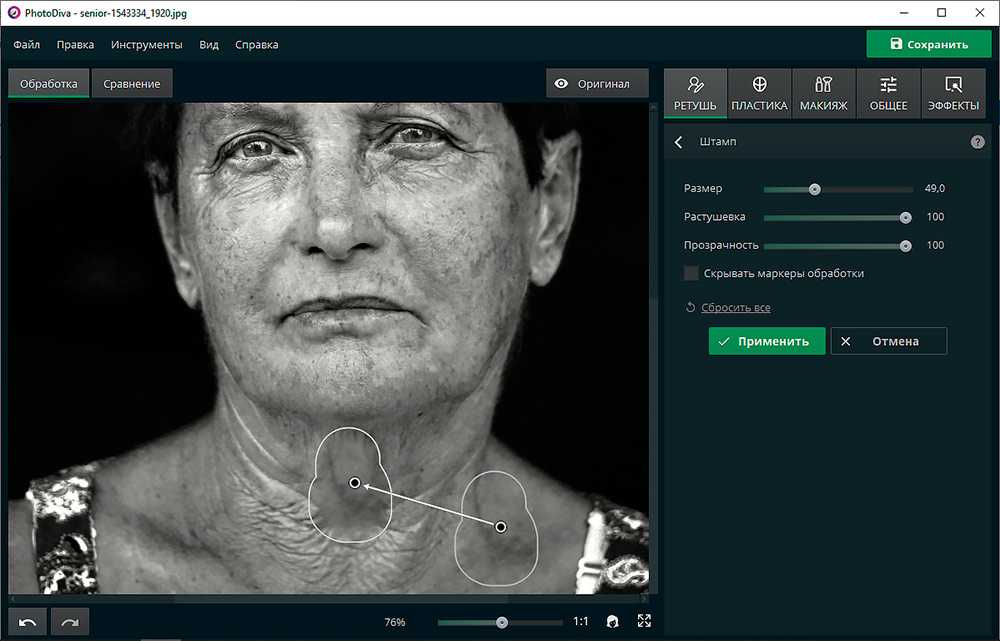Viewport: 1000px width, 641px height.
Task: Click the Размер slider handle
Action: [x=815, y=189]
